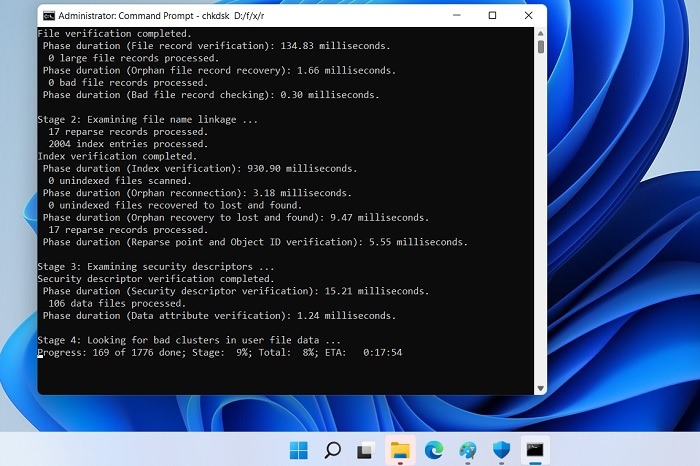Click 'Index verification completed.' line
Viewport: 700px width, 466px height.
pyautogui.click(x=117, y=156)
